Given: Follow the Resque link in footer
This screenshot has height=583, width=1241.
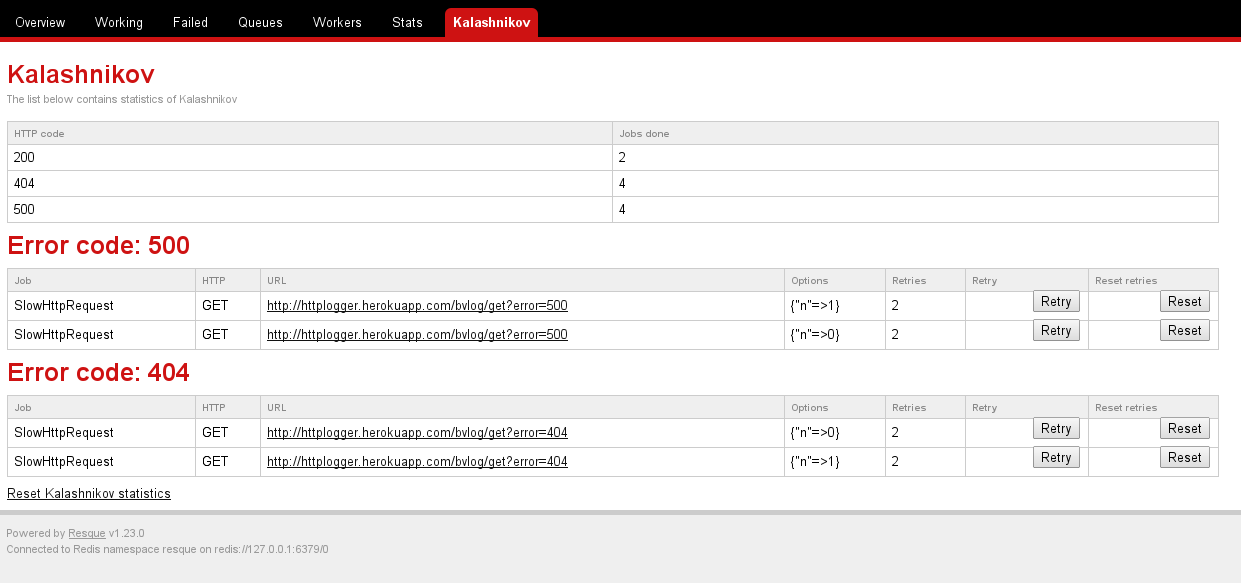Looking at the screenshot, I should [x=87, y=534].
